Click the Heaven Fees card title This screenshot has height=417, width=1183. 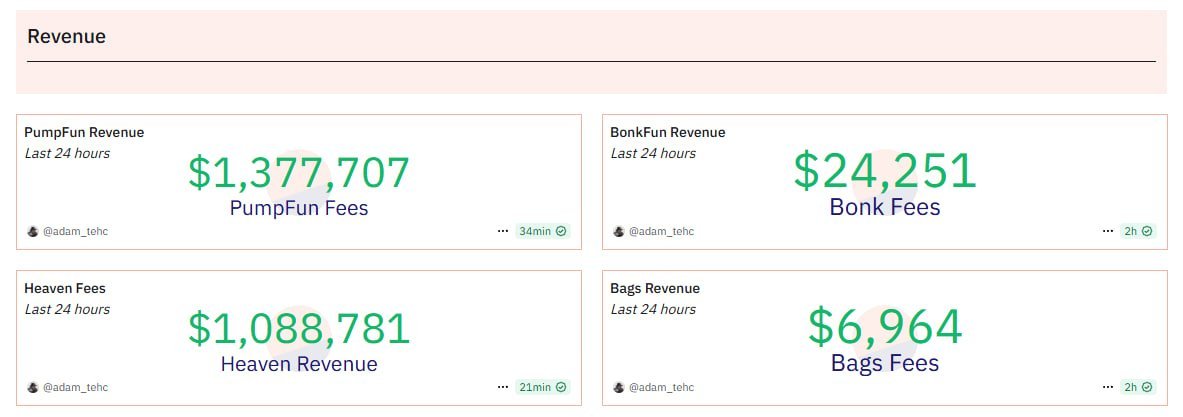pos(65,289)
